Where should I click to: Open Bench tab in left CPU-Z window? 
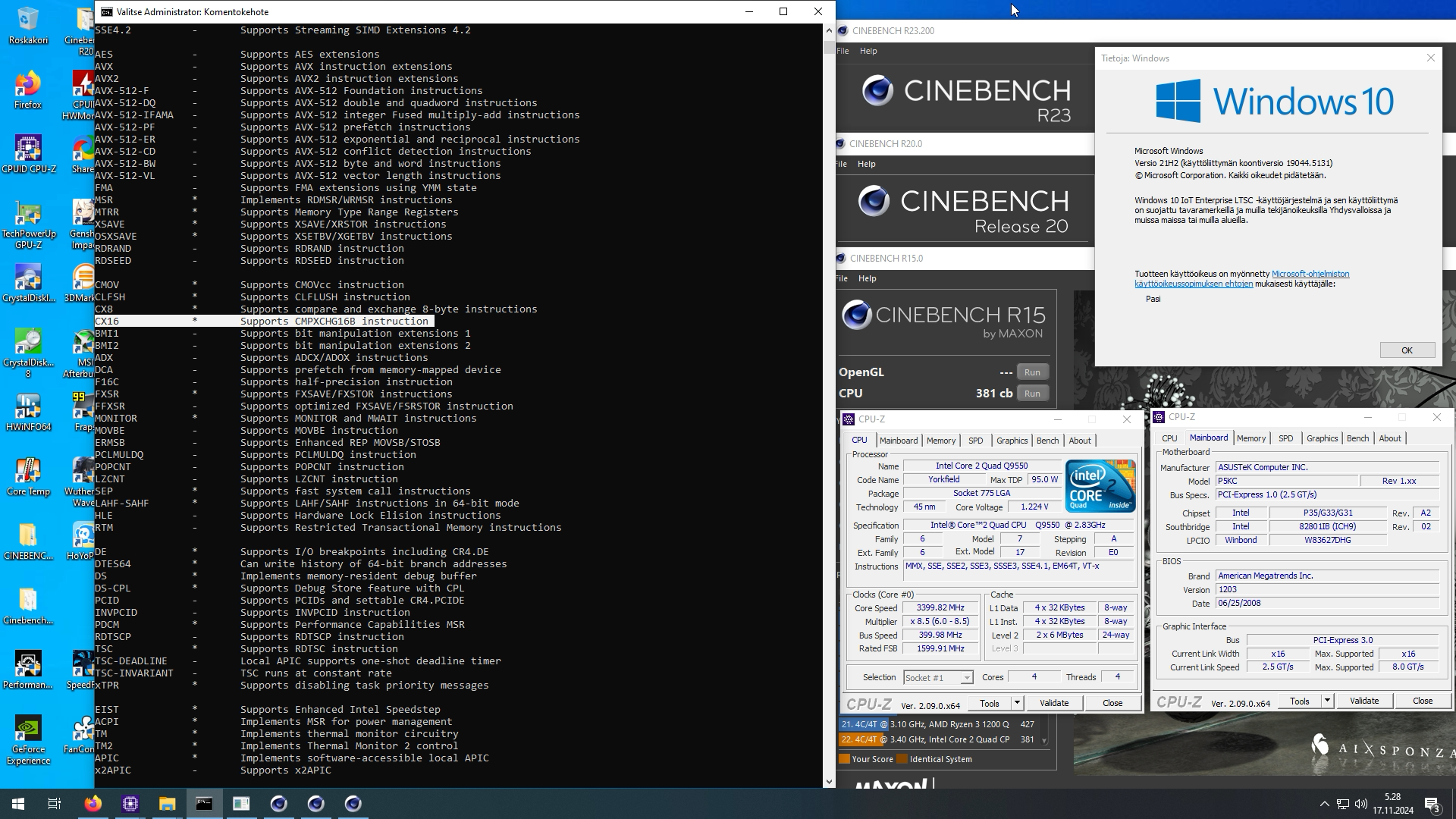(x=1047, y=441)
